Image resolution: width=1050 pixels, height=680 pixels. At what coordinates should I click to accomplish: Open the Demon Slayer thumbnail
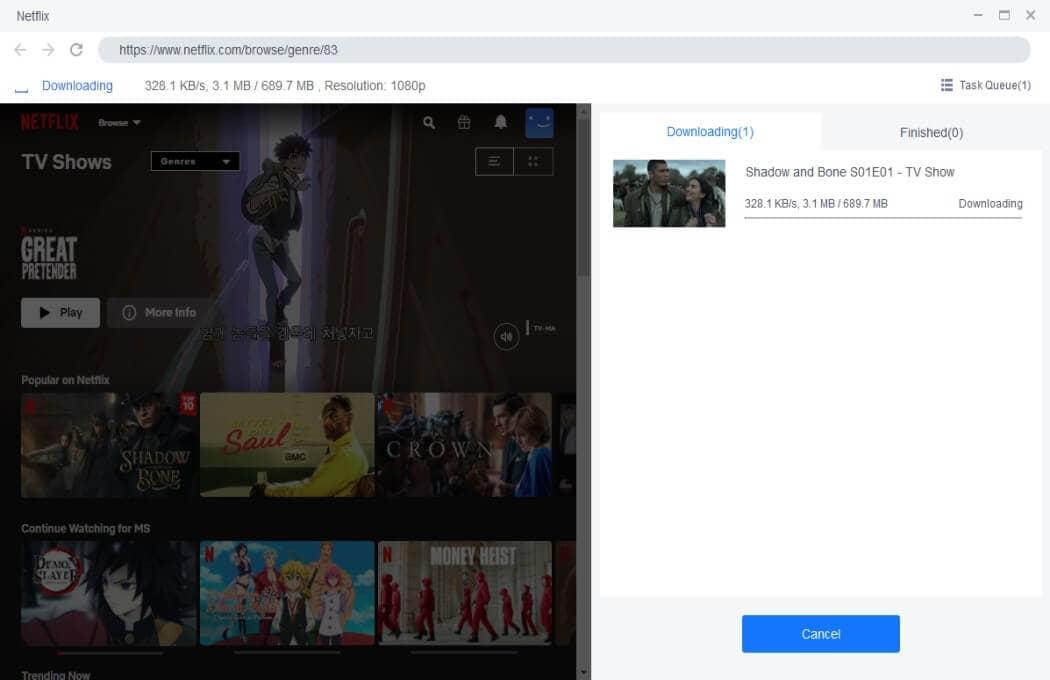pyautogui.click(x=109, y=594)
